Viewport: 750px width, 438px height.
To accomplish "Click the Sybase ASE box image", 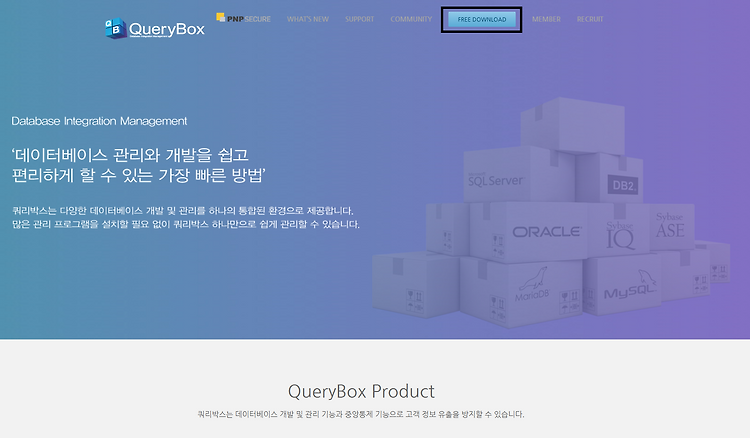I will (x=672, y=226).
